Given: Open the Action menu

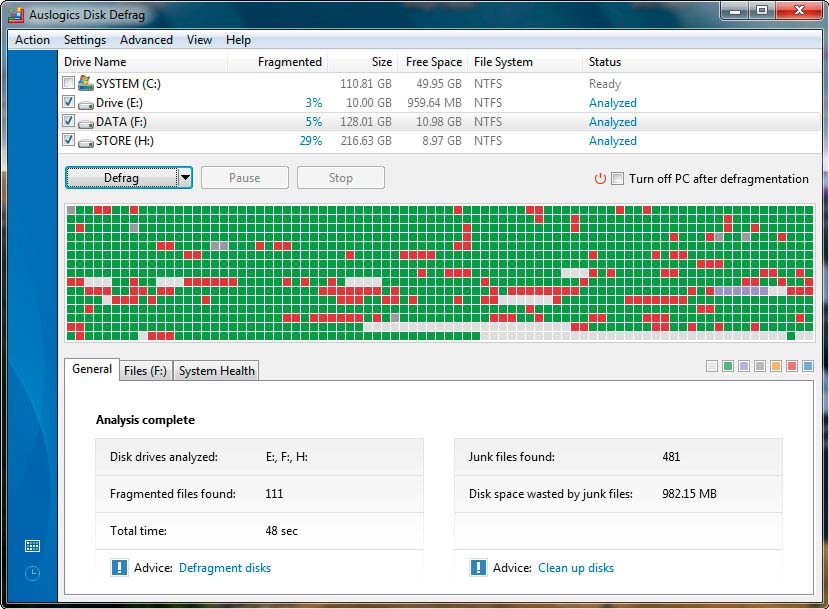Looking at the screenshot, I should click(x=32, y=40).
